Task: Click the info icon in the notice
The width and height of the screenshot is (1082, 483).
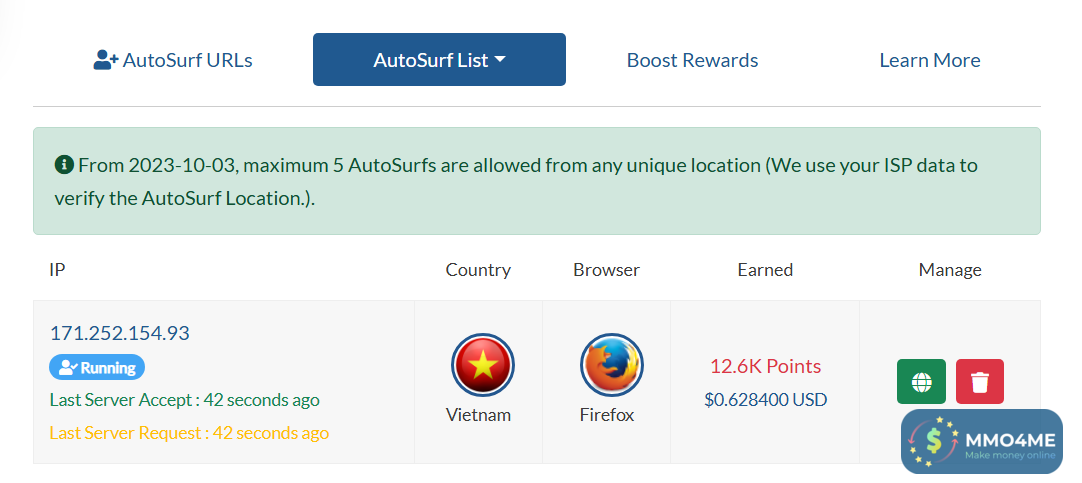Action: pyautogui.click(x=64, y=164)
